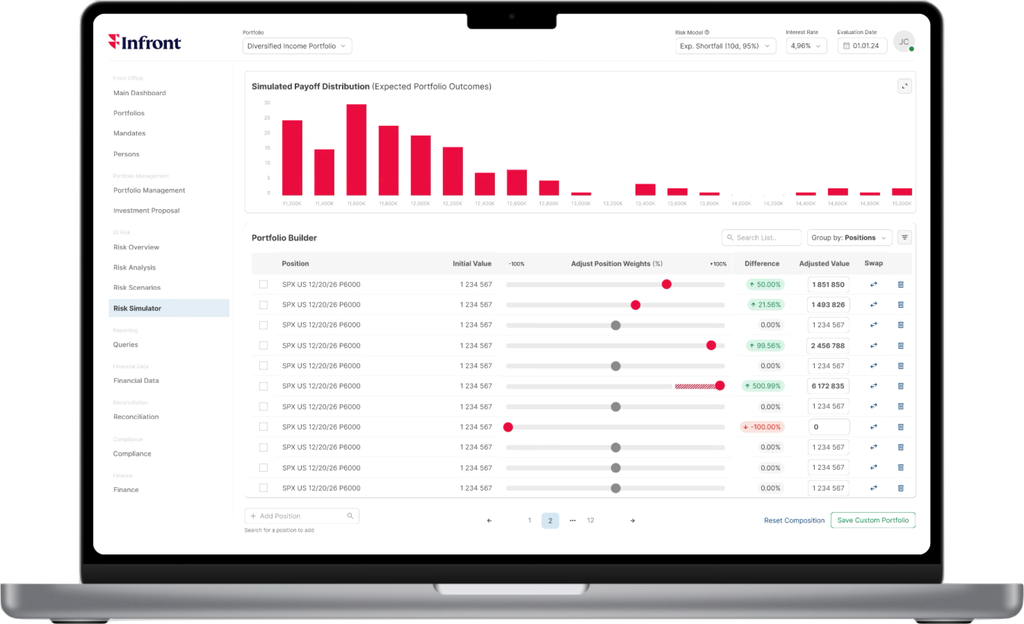Click Reset Composition
This screenshot has width=1024, height=624.
pyautogui.click(x=794, y=520)
